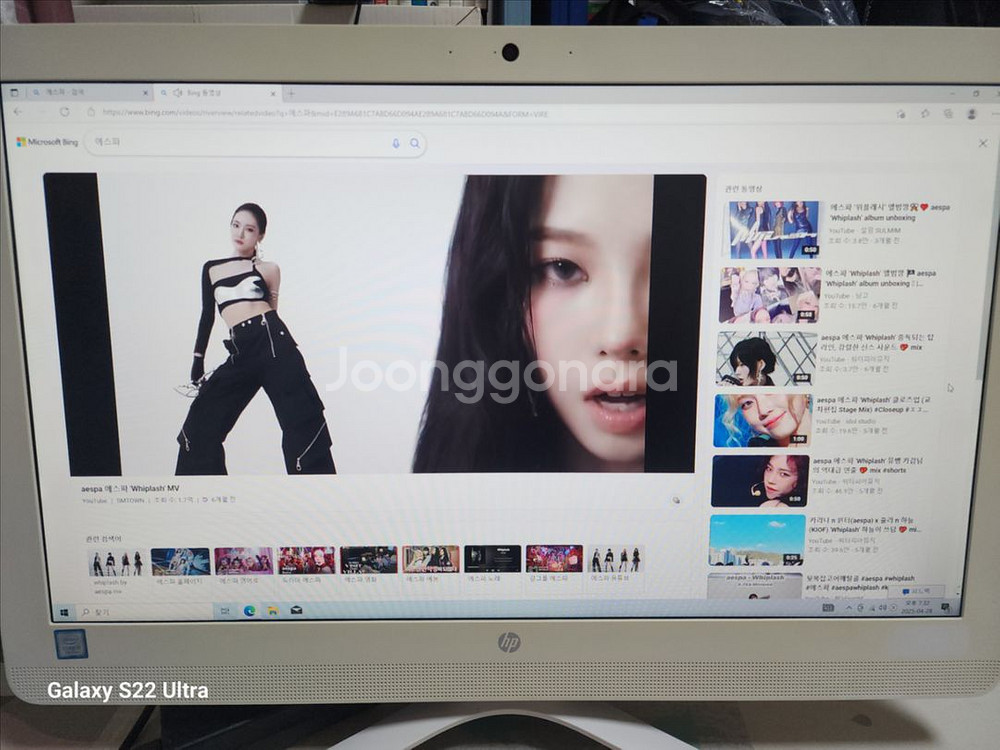Show hidden tray icons chevron
Screen dimensions: 1000x750
849,608
